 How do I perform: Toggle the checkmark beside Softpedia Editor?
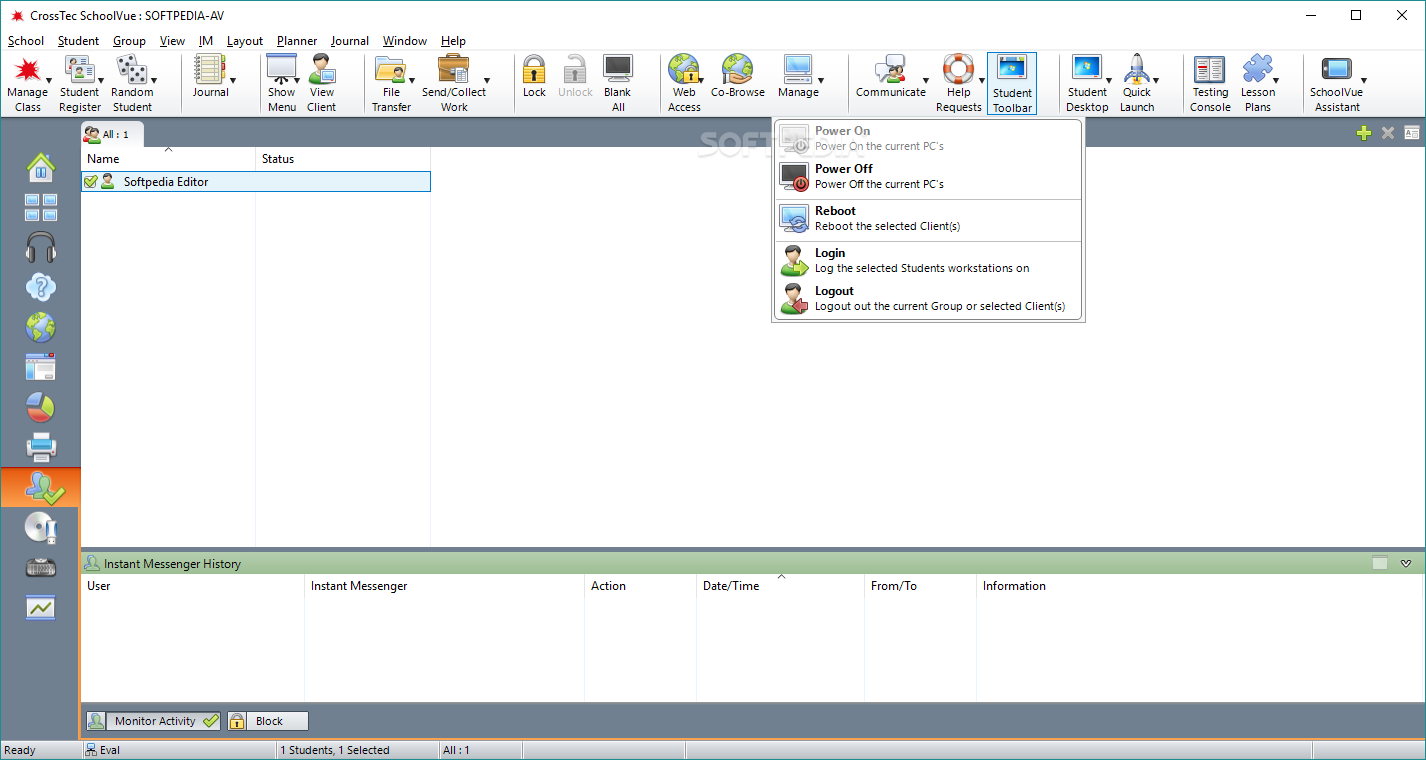tap(91, 182)
